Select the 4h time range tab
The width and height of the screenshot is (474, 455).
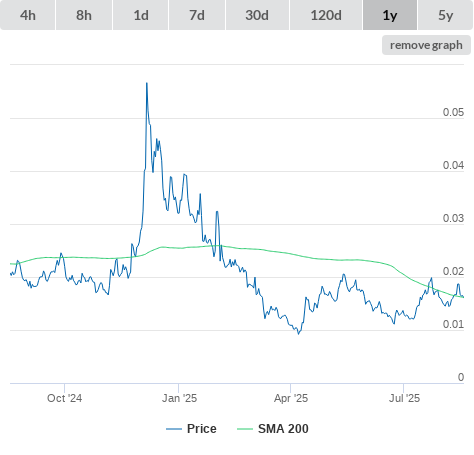[28, 15]
